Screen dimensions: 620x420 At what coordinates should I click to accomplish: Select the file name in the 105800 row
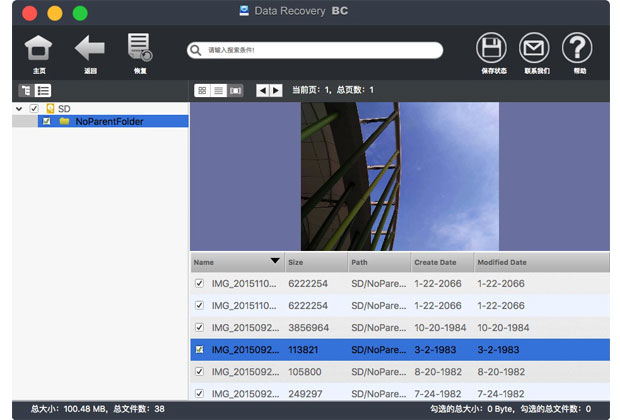tap(245, 372)
